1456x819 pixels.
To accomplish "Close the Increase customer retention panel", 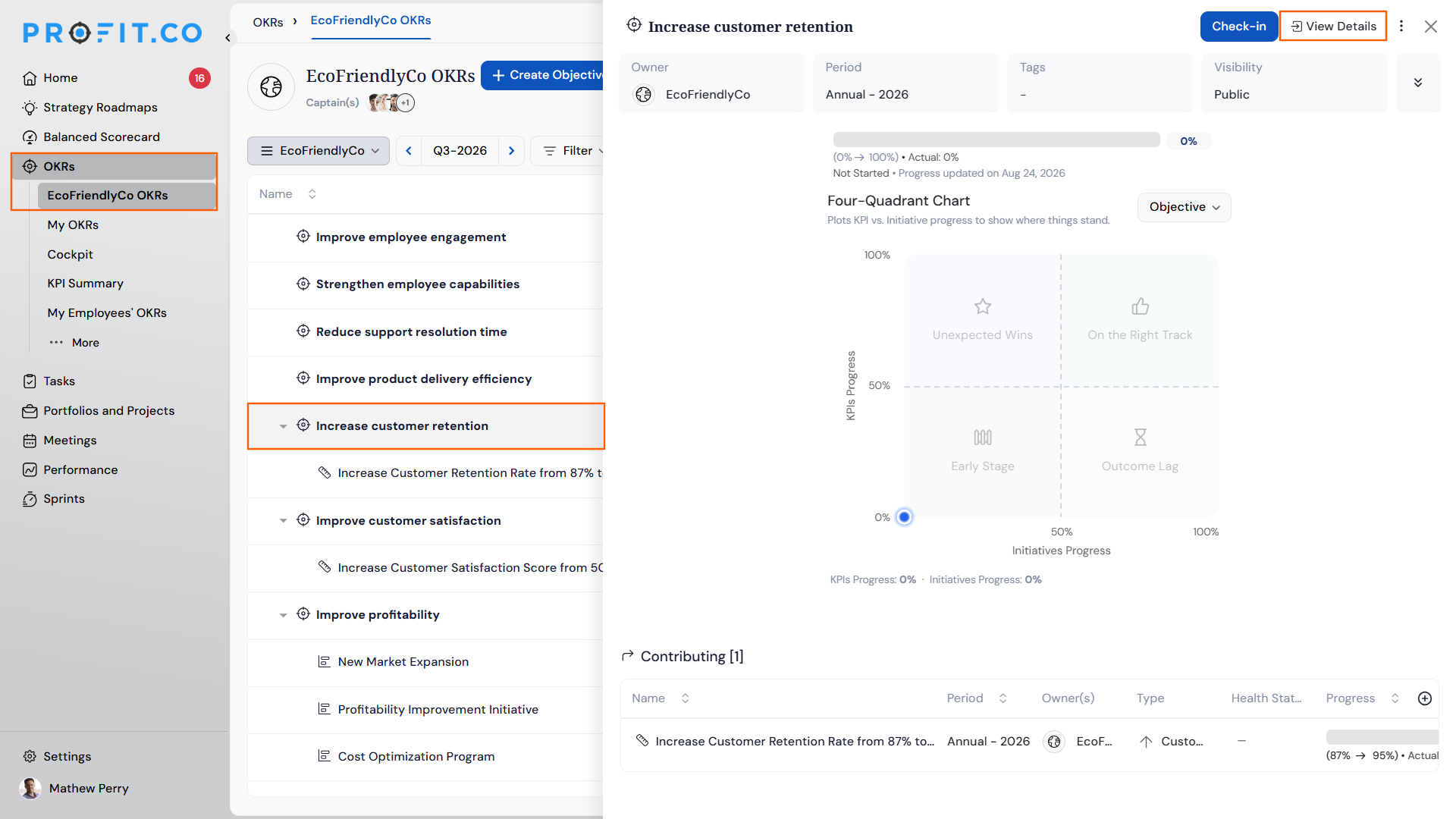I will click(x=1431, y=27).
